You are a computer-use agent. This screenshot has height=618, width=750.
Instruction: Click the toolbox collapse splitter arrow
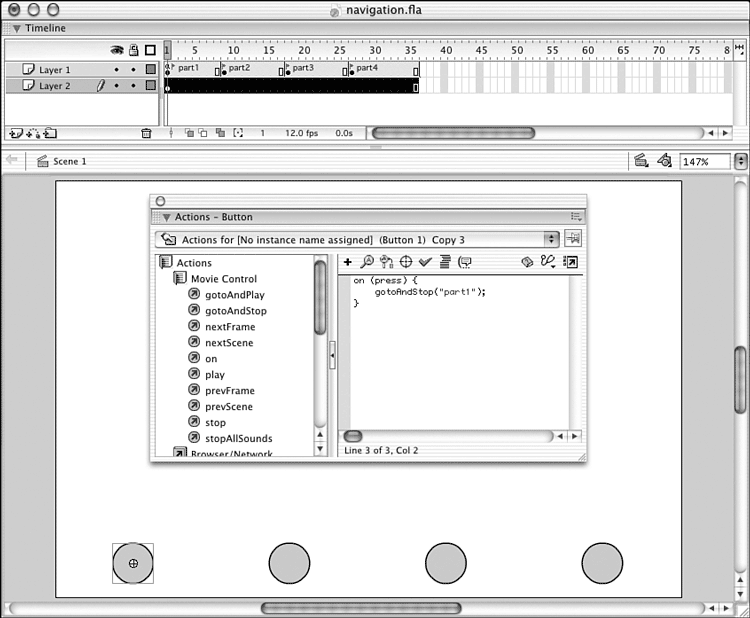click(x=332, y=355)
